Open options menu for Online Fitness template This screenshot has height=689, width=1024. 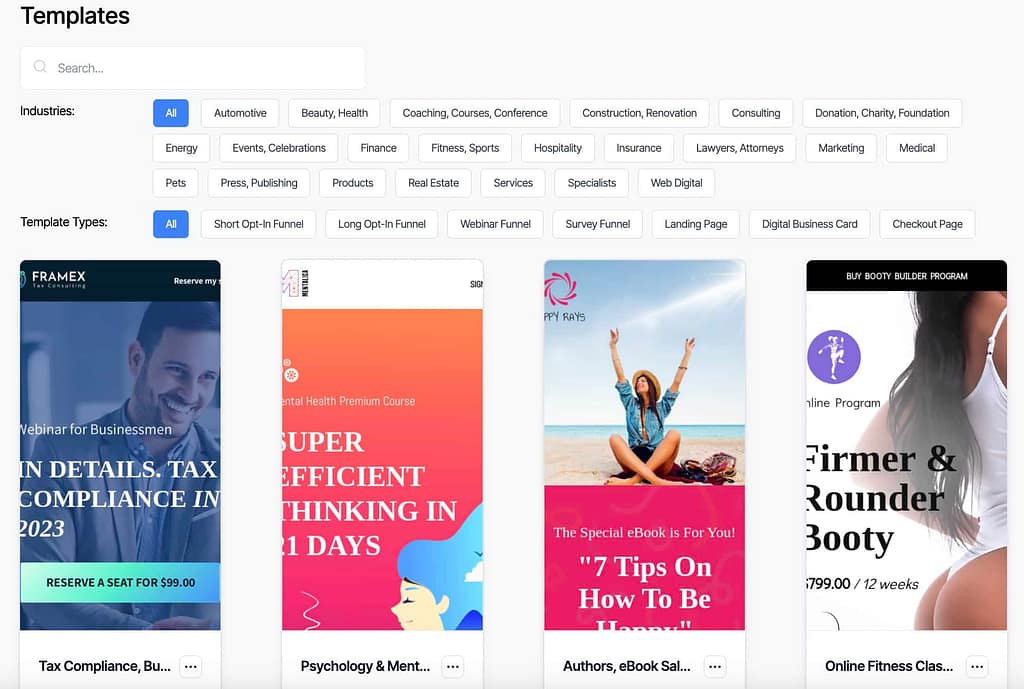coord(977,666)
